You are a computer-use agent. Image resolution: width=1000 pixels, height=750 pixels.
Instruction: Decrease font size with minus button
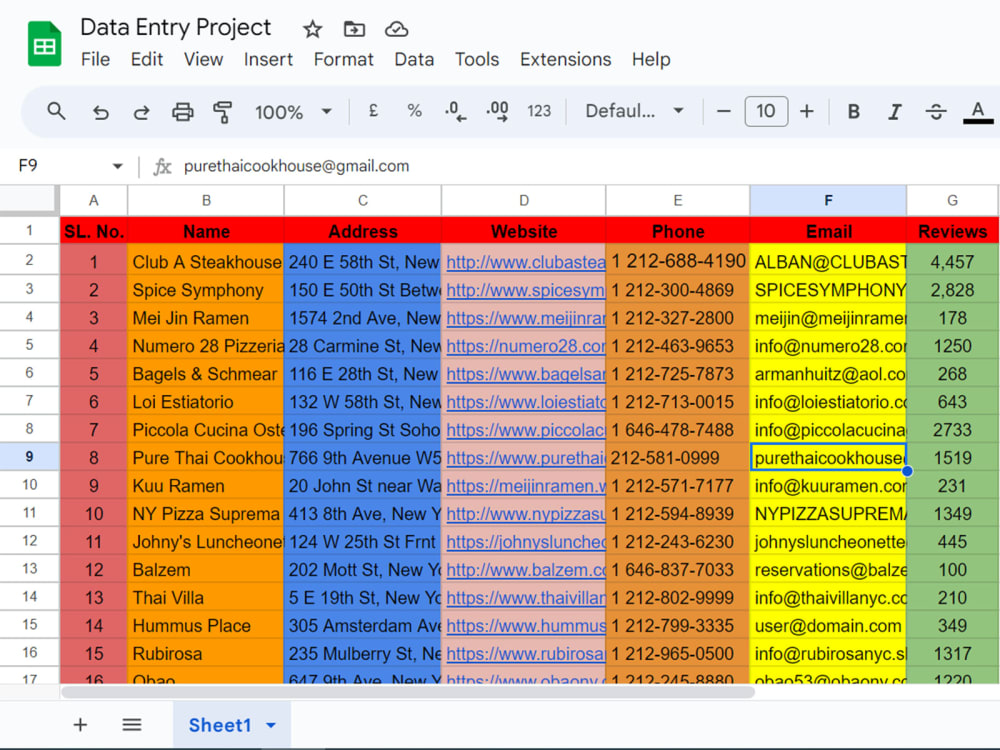723,112
